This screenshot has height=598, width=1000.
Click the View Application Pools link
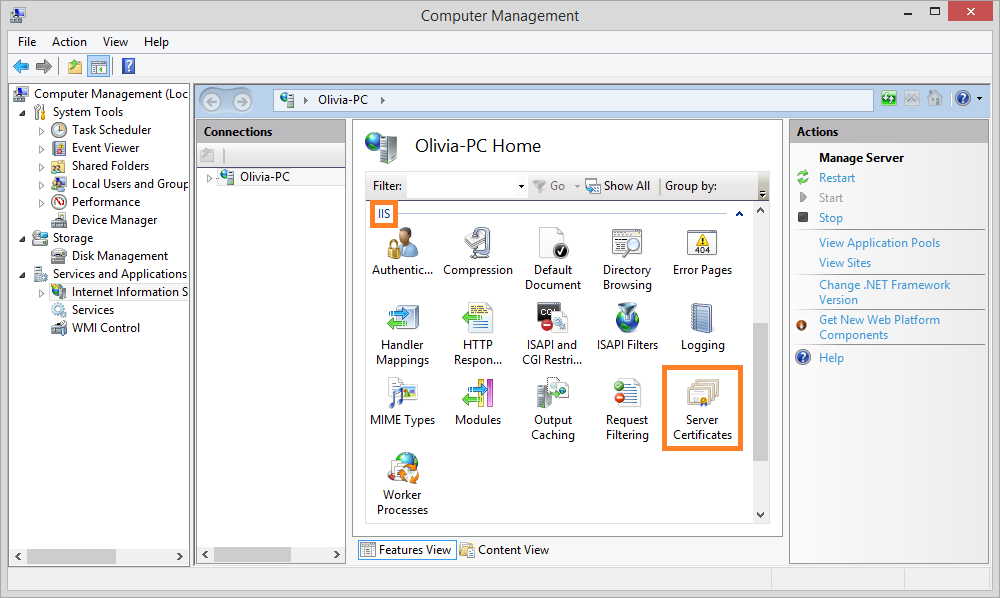[x=879, y=243]
